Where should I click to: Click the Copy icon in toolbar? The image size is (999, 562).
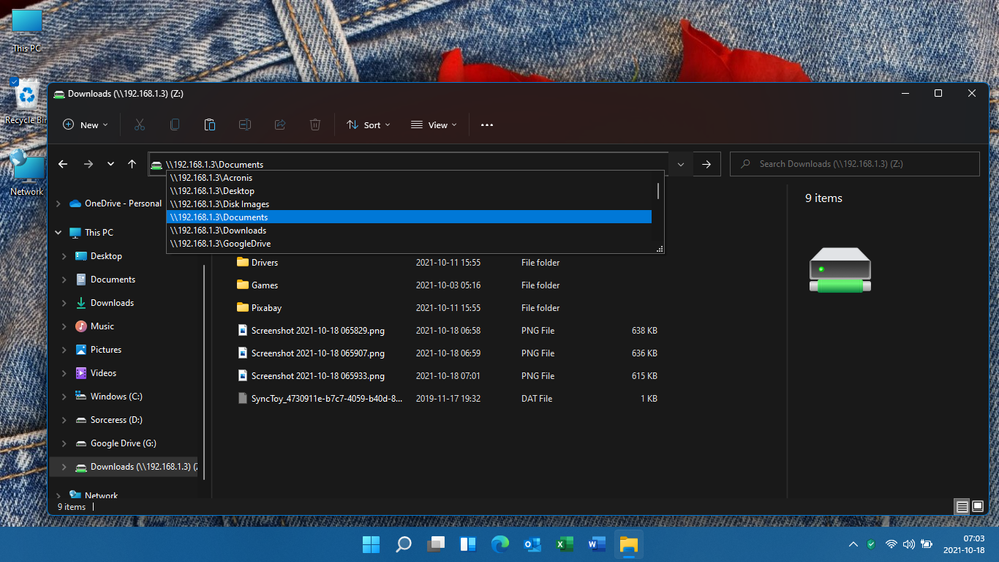pos(175,125)
